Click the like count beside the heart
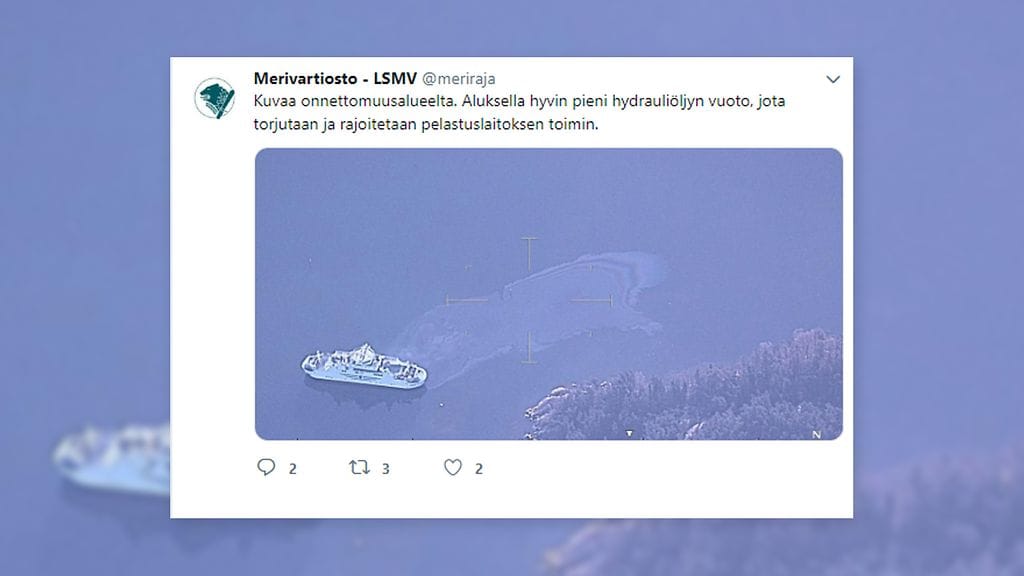Screen dimensions: 1024x576 pos(479,469)
